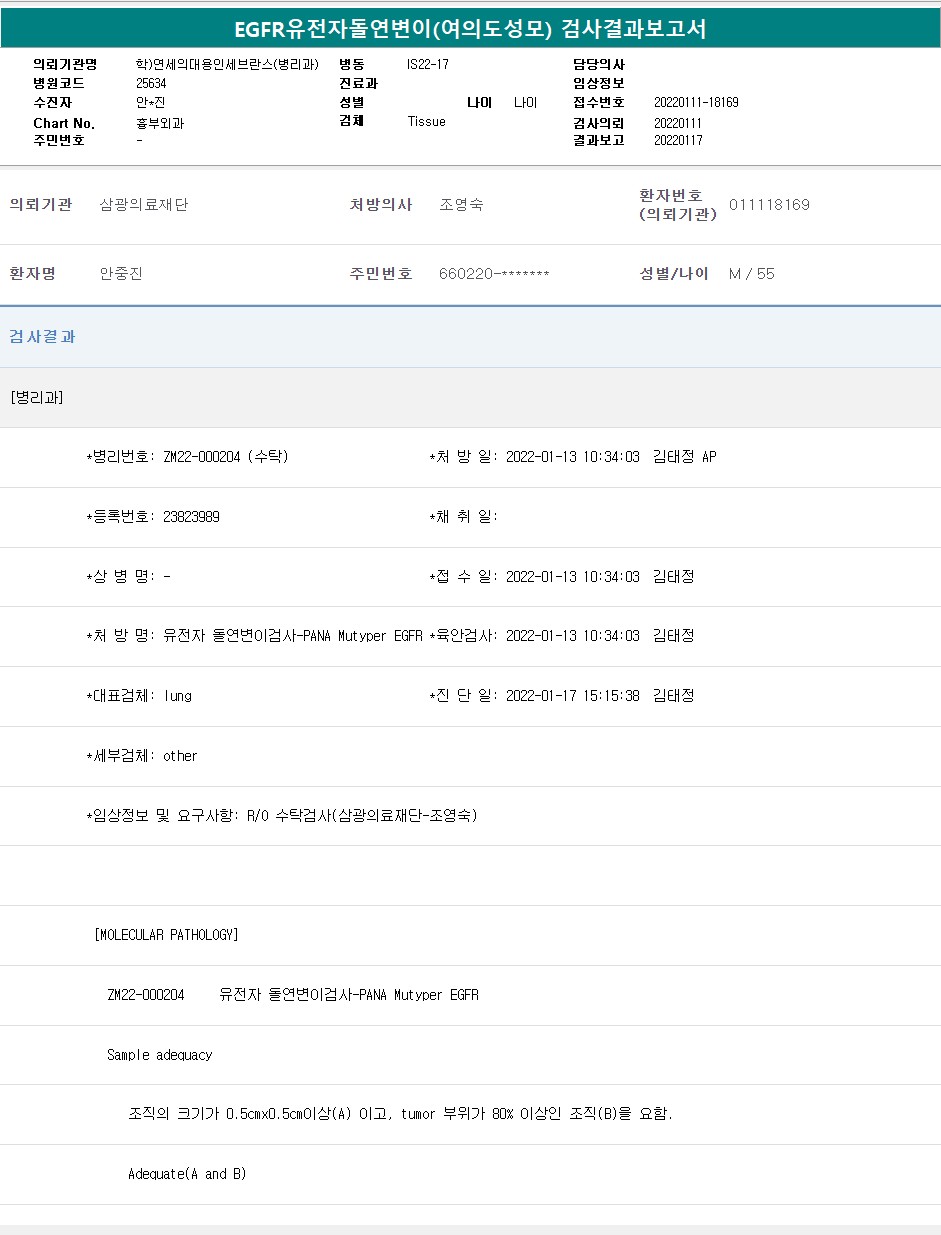The height and width of the screenshot is (1235, 941).
Task: Select the 의뢰기관 value '삼광의료재단'
Action: pos(144,205)
